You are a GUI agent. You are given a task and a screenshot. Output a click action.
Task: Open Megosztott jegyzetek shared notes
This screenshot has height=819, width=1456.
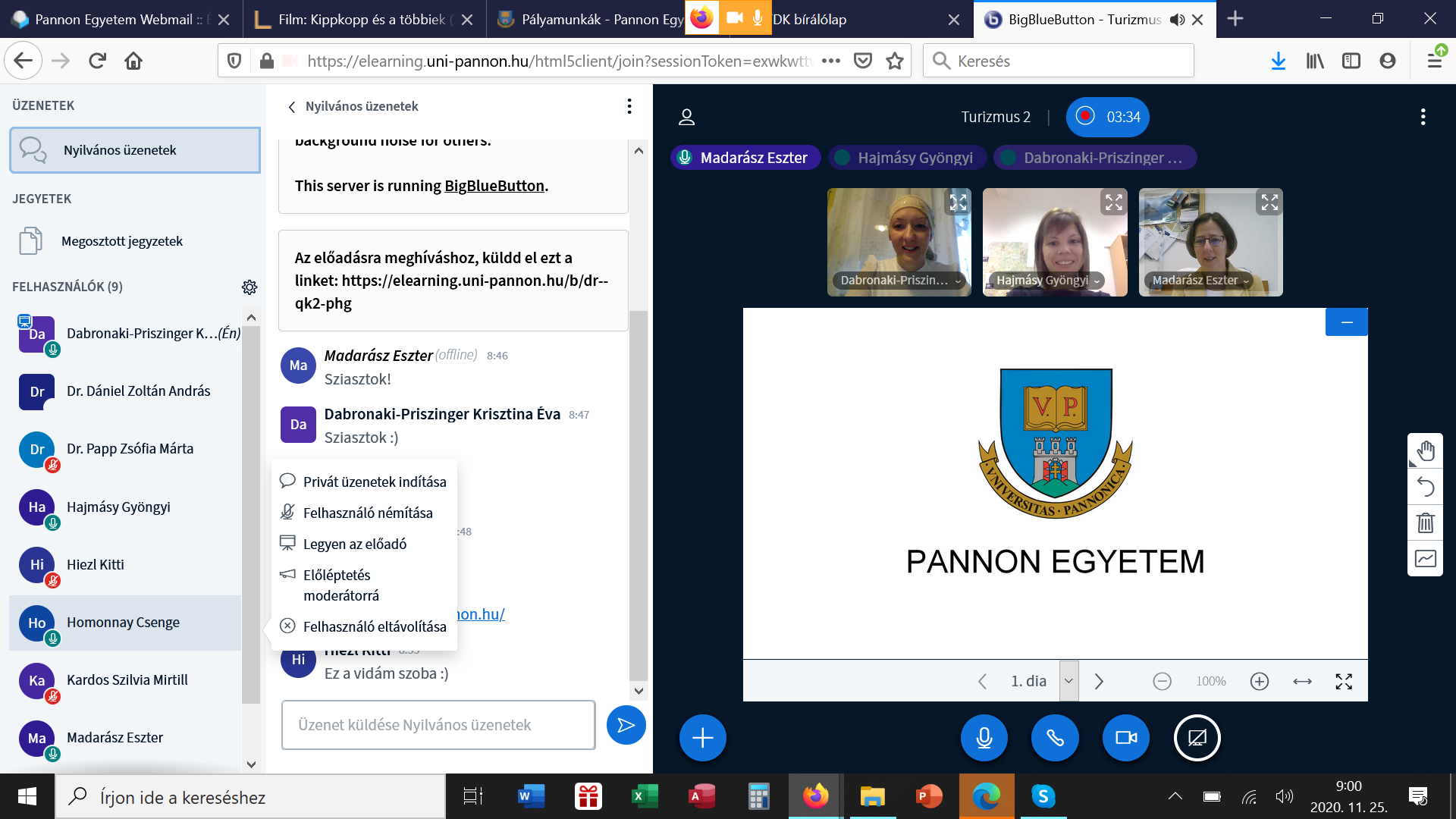coord(121,241)
